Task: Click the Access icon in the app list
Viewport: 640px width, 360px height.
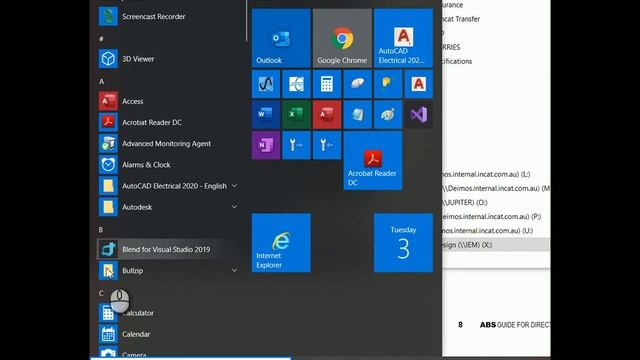Action: 108,101
